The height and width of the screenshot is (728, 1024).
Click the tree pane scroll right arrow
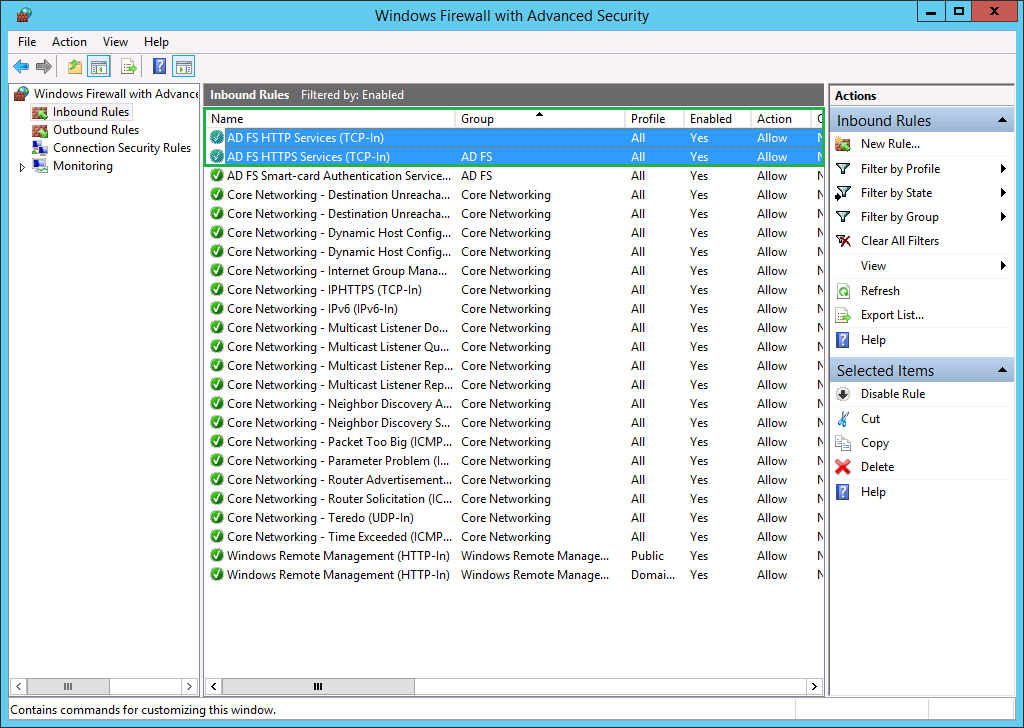189,686
